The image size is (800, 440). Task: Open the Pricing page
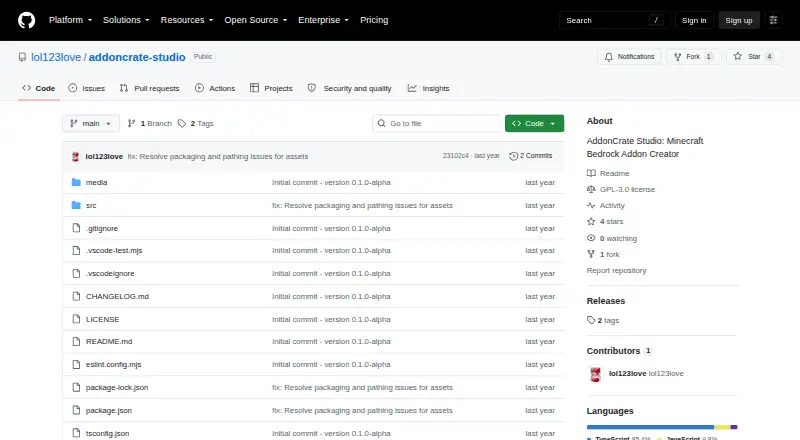pos(374,20)
